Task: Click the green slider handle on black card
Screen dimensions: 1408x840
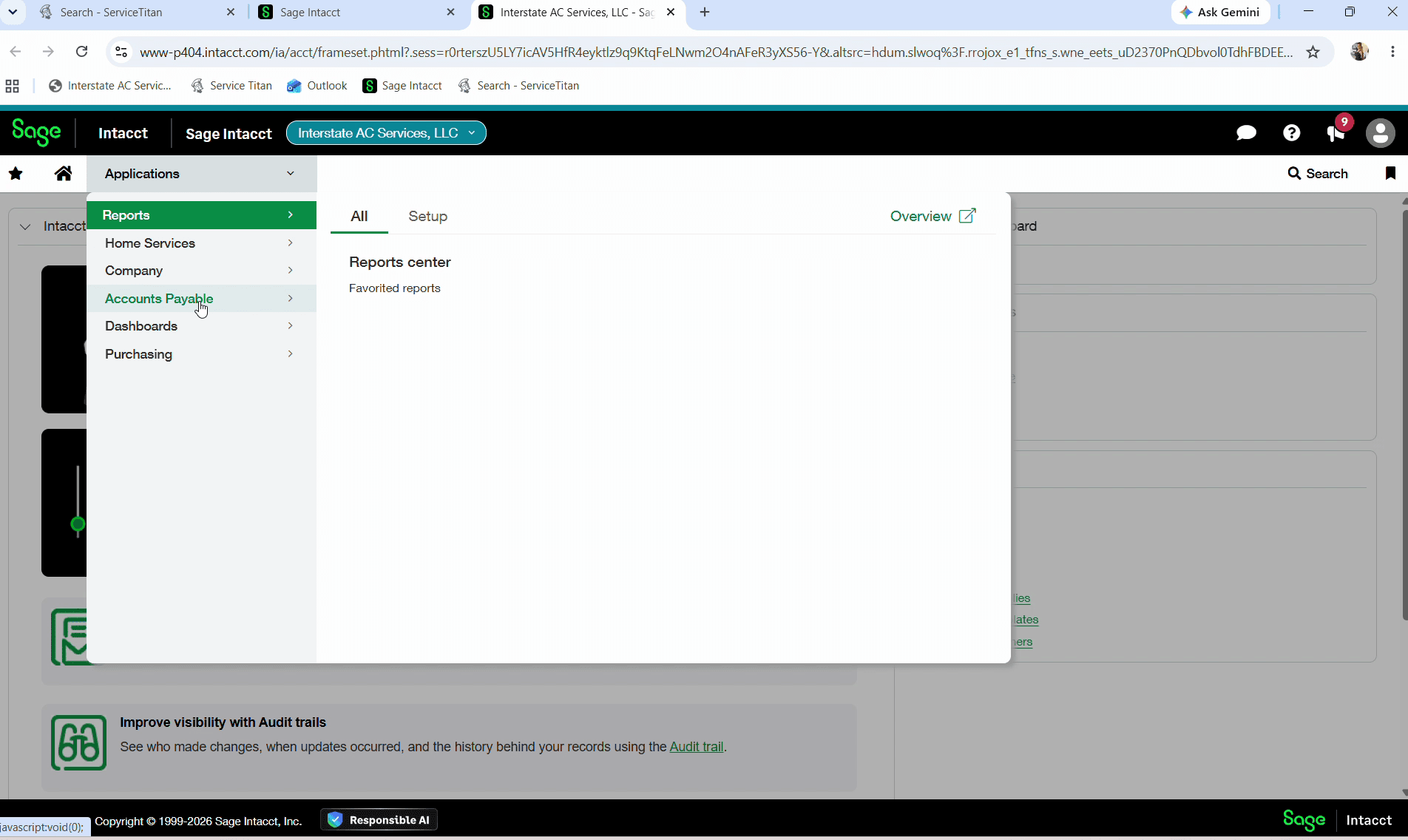Action: click(x=78, y=524)
